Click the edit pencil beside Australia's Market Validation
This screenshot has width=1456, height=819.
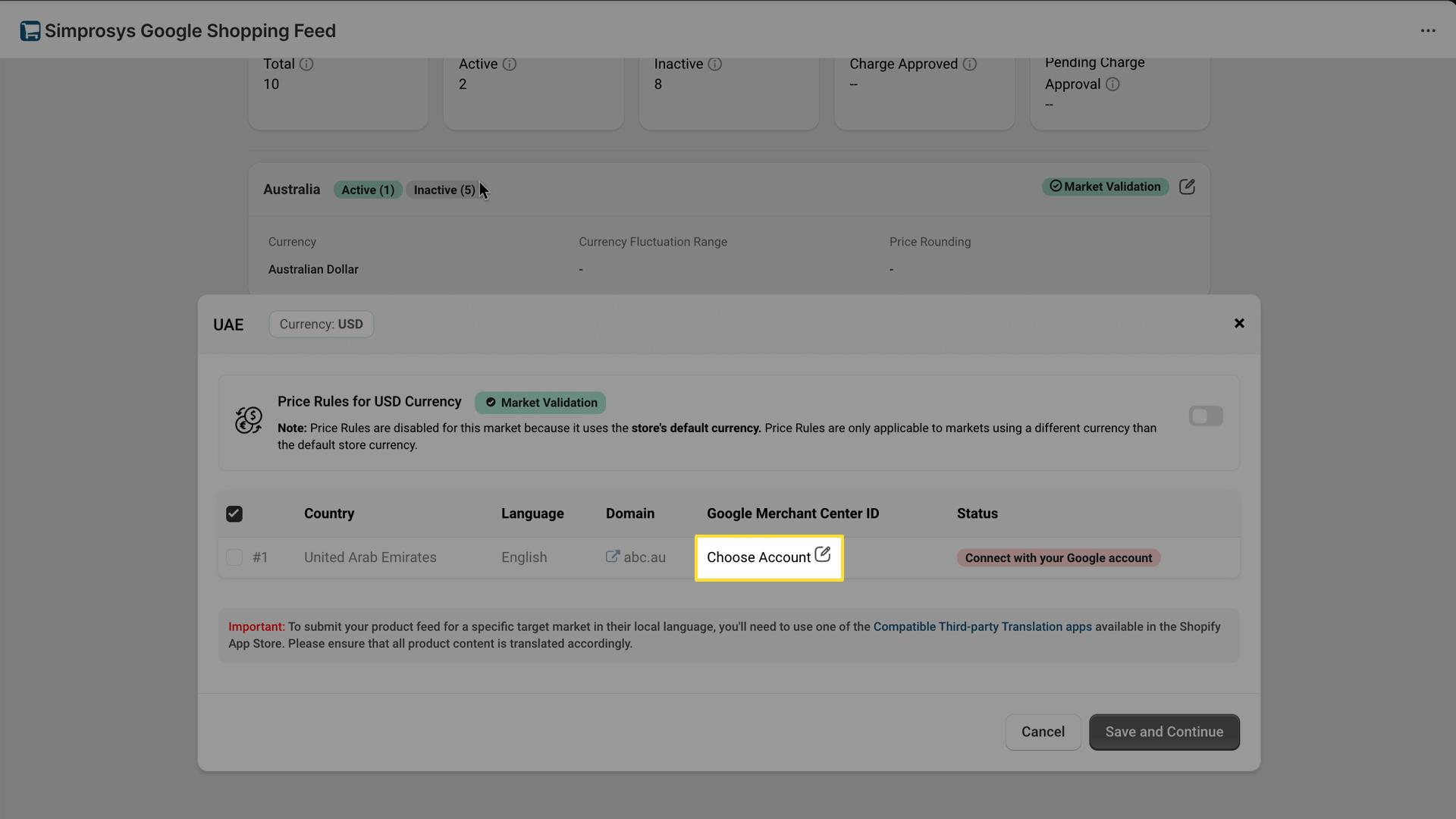1187,187
